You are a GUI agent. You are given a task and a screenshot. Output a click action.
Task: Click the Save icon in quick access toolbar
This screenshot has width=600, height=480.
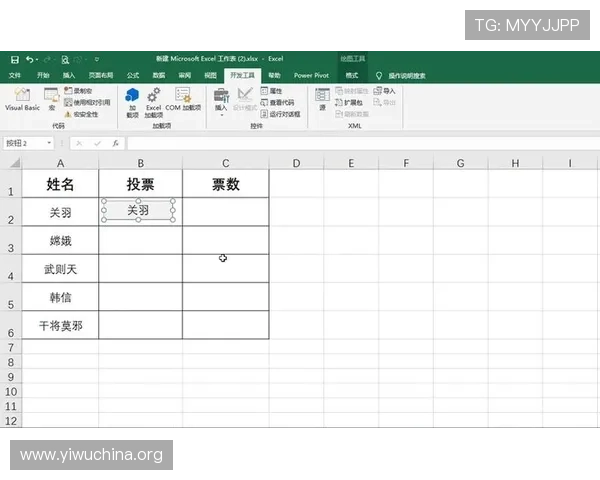coord(15,59)
